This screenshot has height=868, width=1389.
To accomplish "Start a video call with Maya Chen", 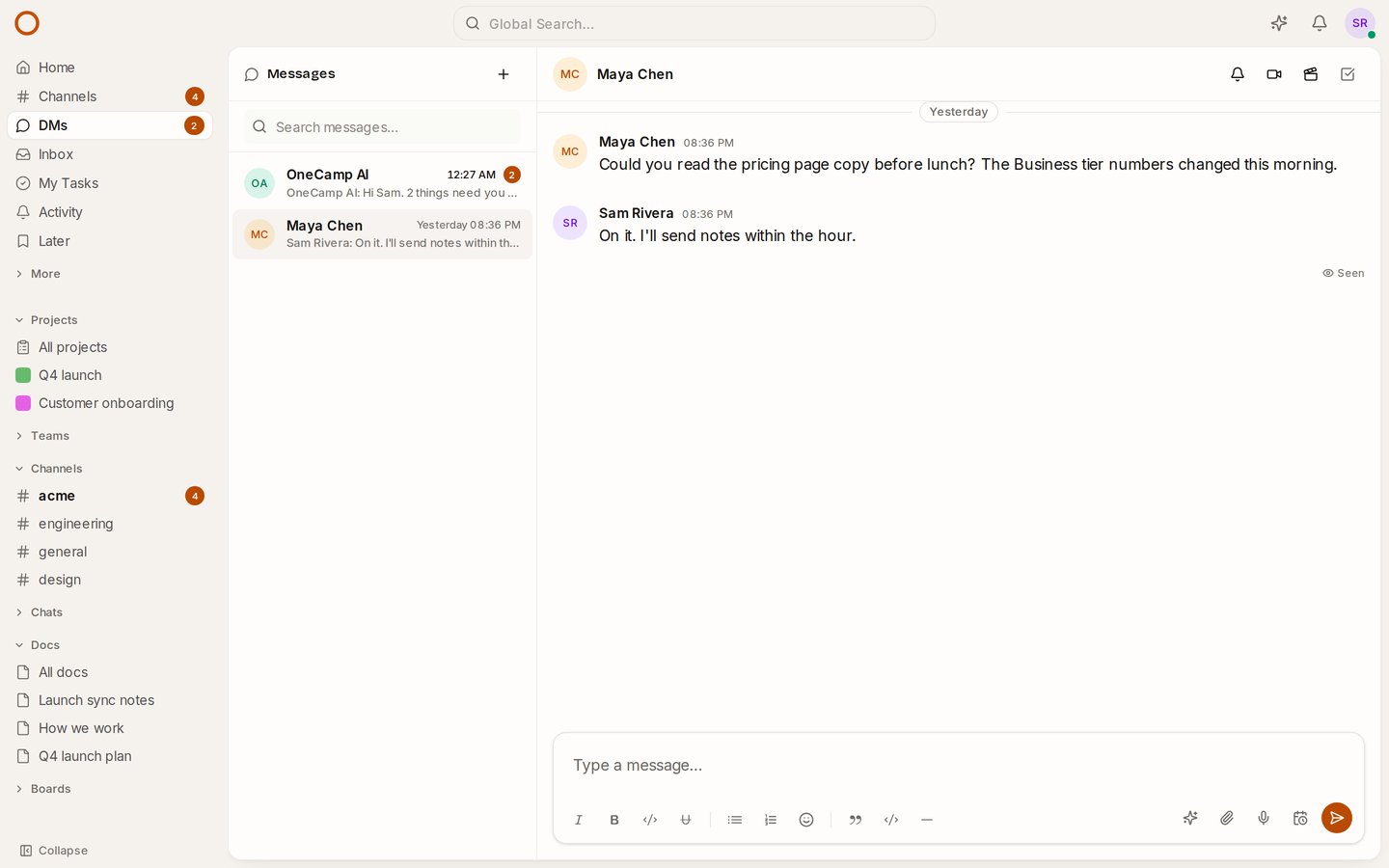I will pos(1274,74).
